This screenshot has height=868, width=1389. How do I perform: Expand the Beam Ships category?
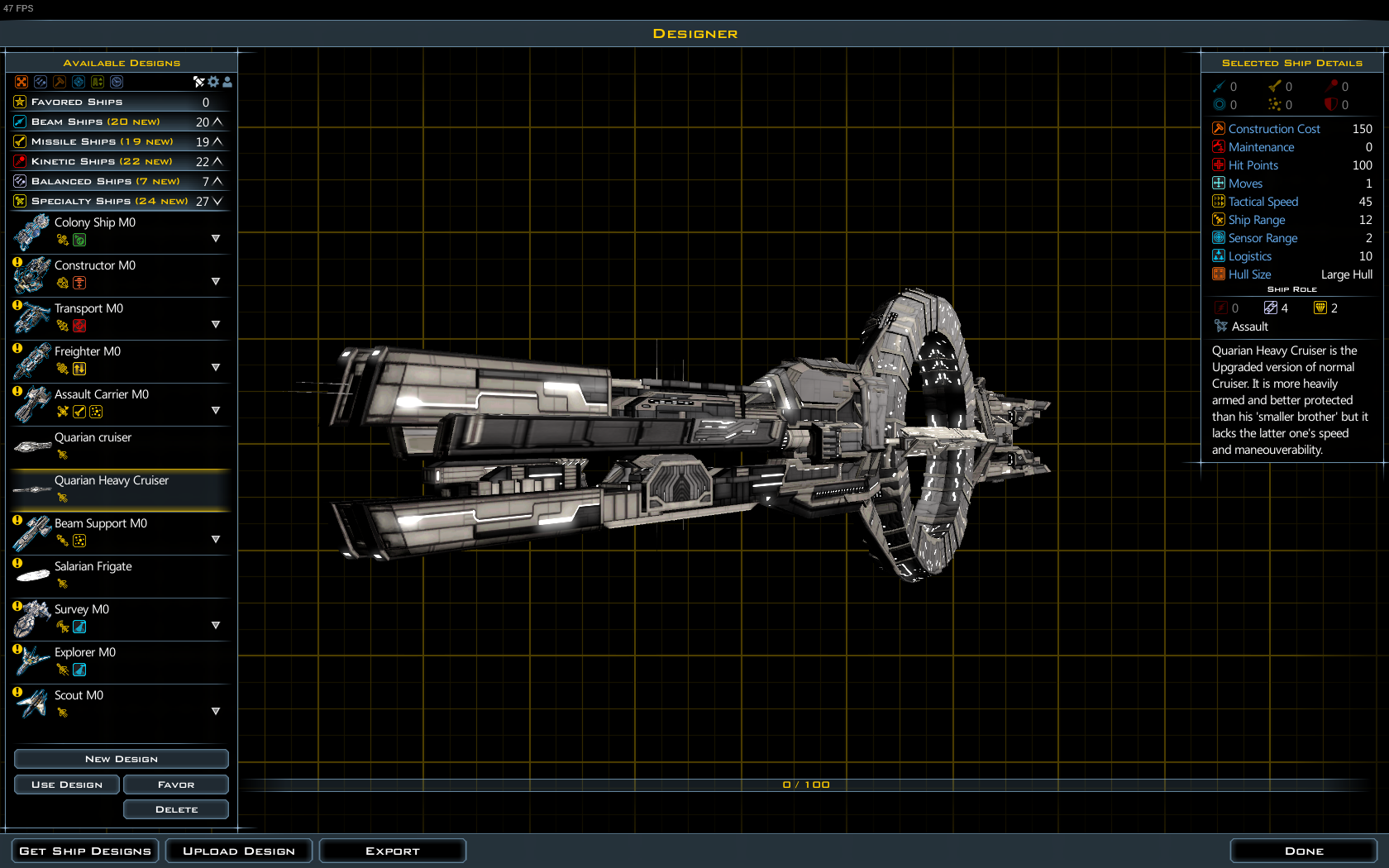[x=217, y=122]
